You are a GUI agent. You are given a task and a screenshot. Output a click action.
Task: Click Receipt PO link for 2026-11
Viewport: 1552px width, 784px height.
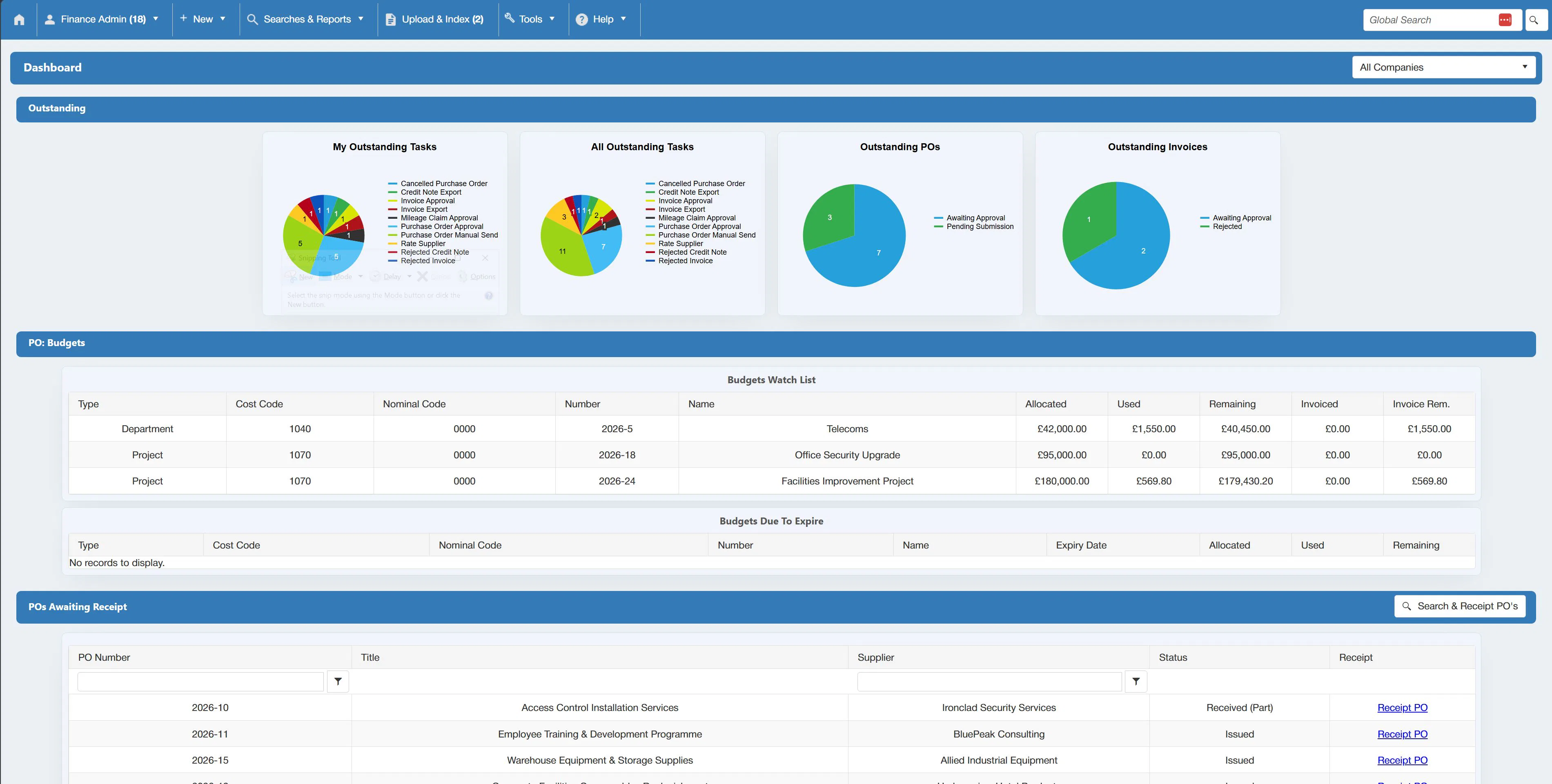click(1402, 734)
